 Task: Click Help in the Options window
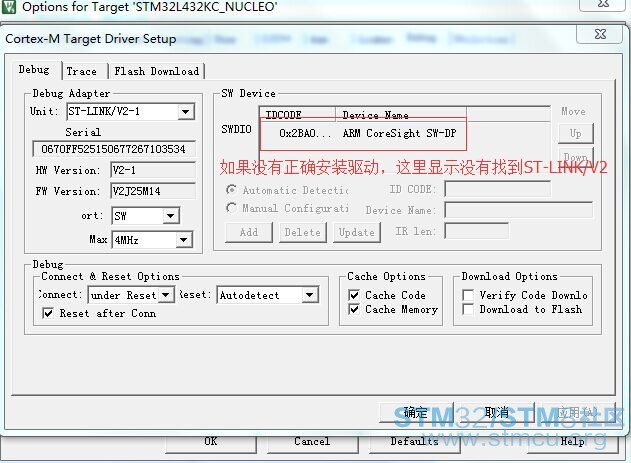(573, 442)
